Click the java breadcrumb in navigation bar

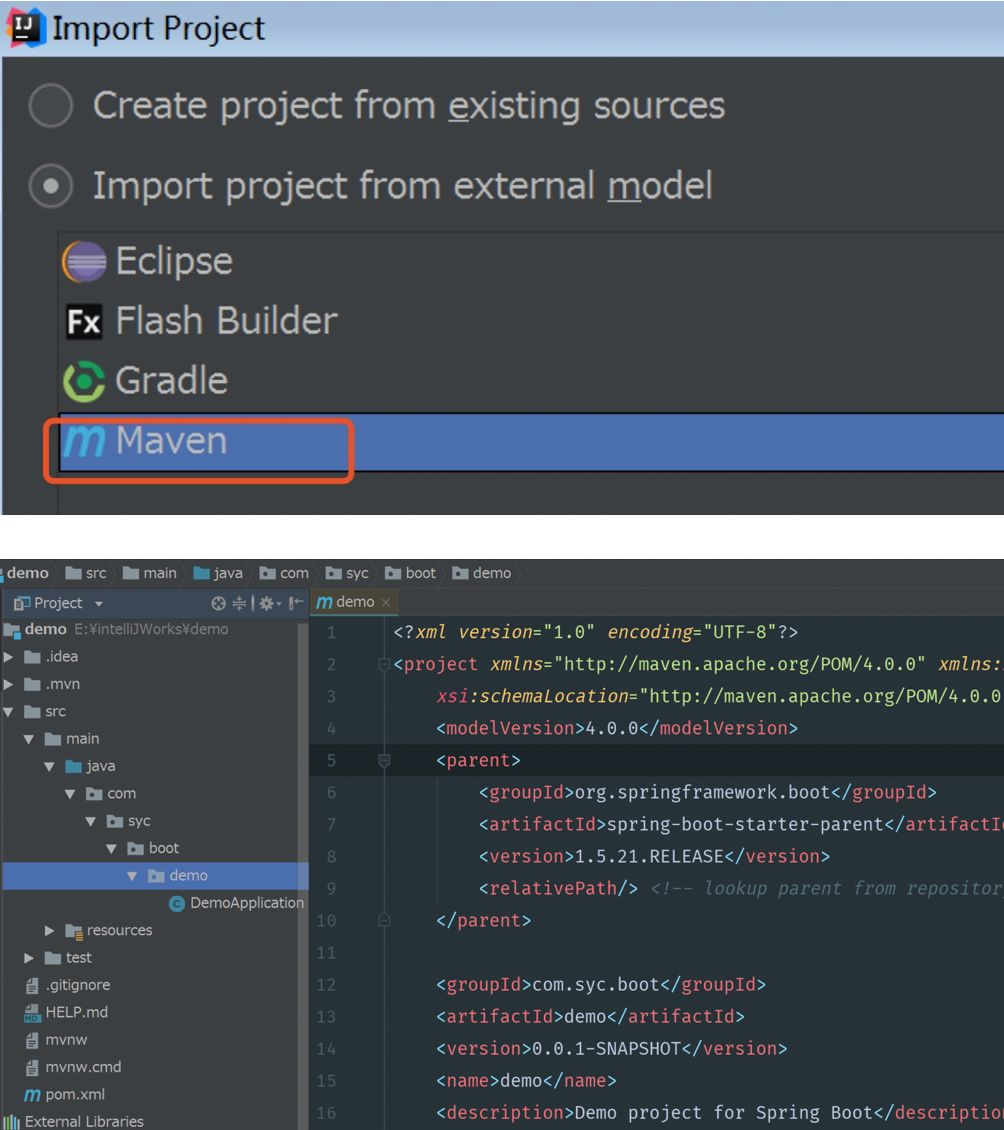click(218, 573)
